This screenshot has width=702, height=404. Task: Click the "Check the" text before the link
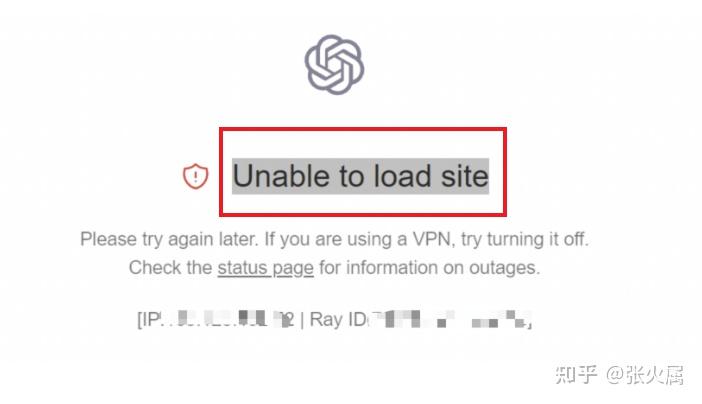170,268
